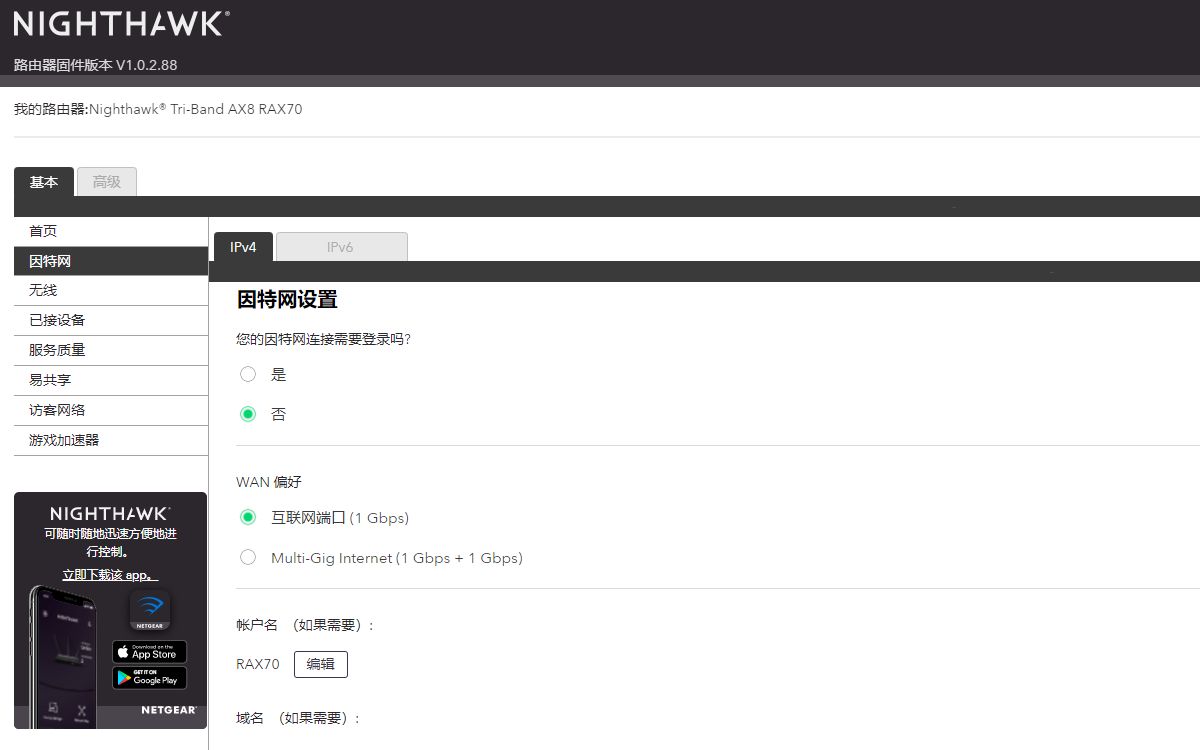Click the 立即下载该 app link

click(110, 575)
